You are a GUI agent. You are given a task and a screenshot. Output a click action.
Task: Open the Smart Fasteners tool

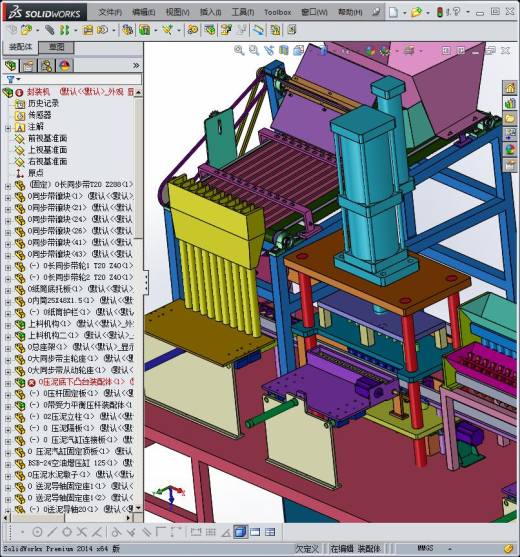point(88,30)
